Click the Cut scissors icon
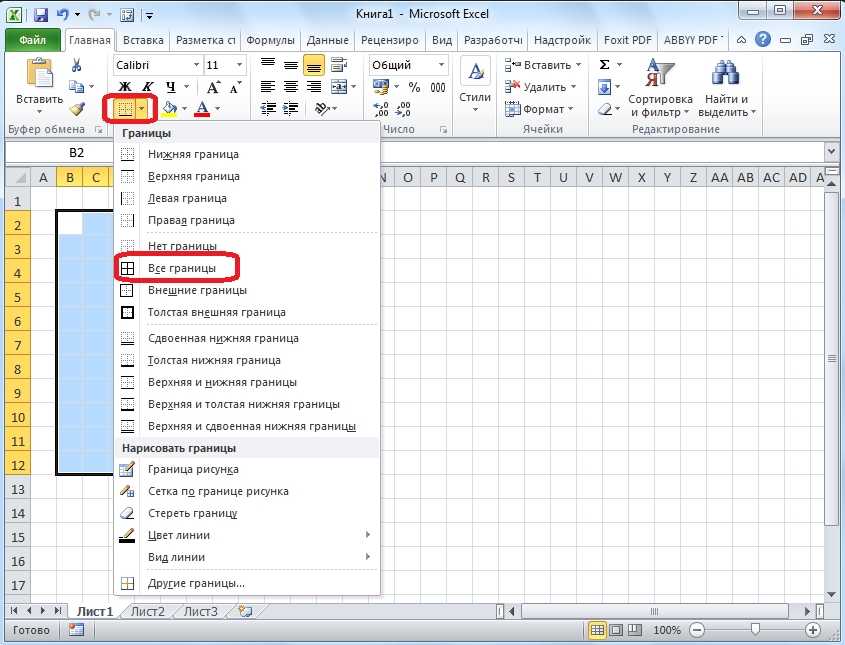The width and height of the screenshot is (845, 645). 77,65
